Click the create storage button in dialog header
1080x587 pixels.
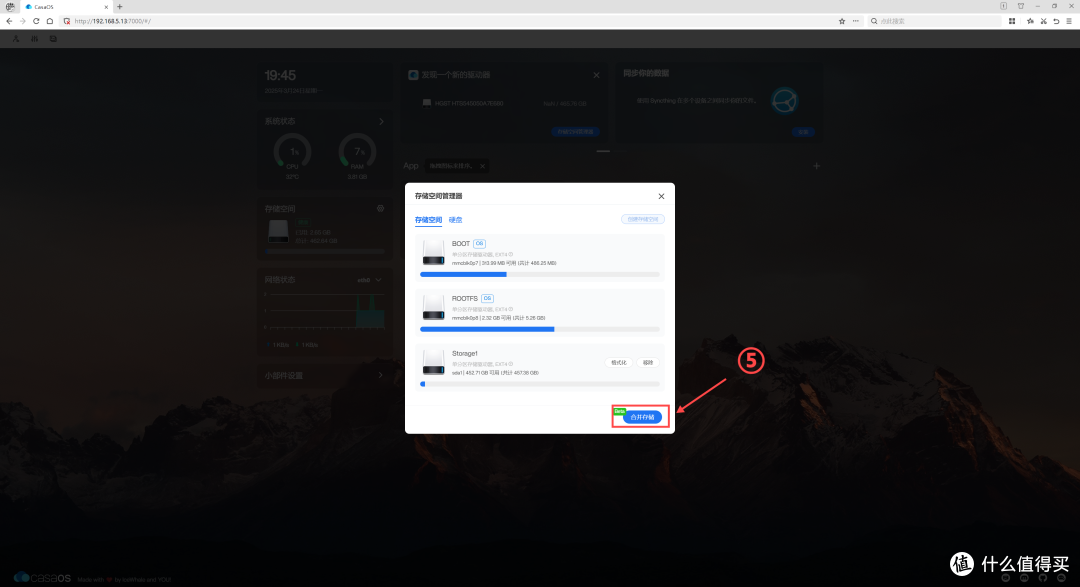[x=643, y=219]
